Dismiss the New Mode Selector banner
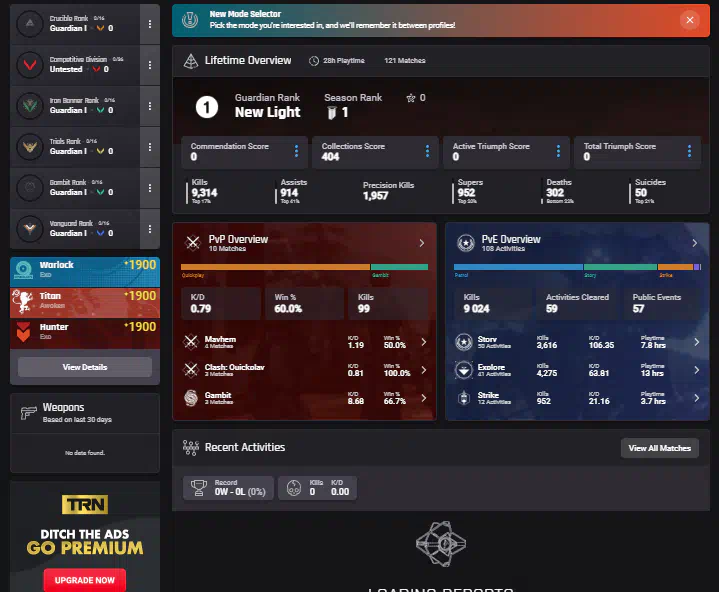 [690, 20]
